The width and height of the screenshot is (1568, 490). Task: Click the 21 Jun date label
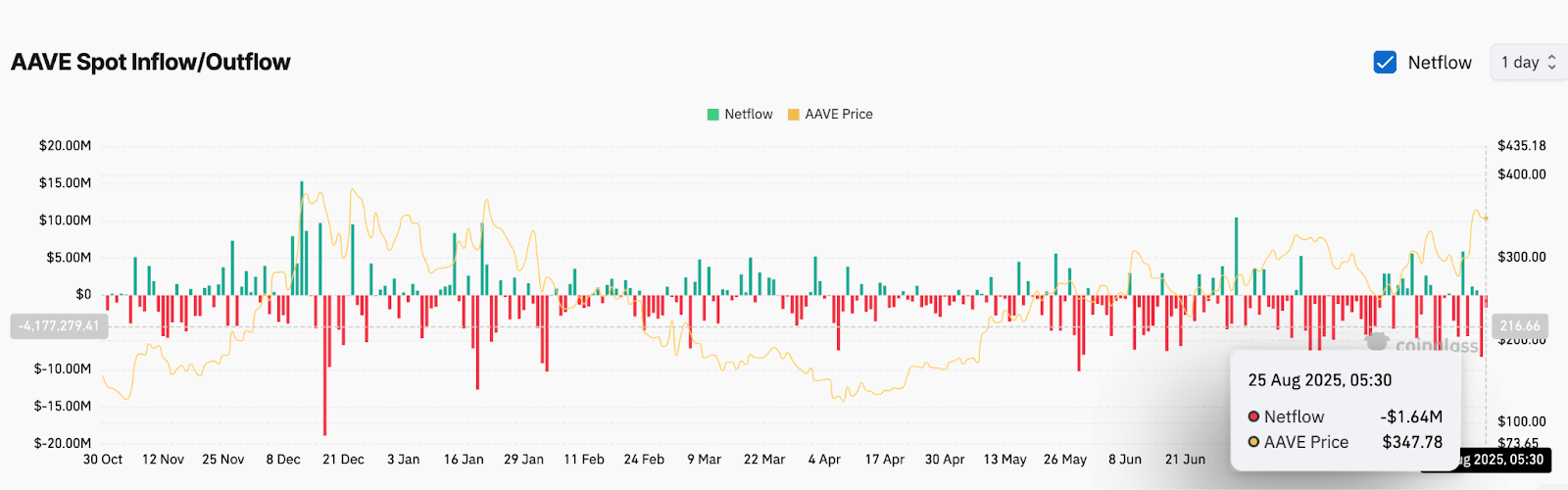point(1185,460)
